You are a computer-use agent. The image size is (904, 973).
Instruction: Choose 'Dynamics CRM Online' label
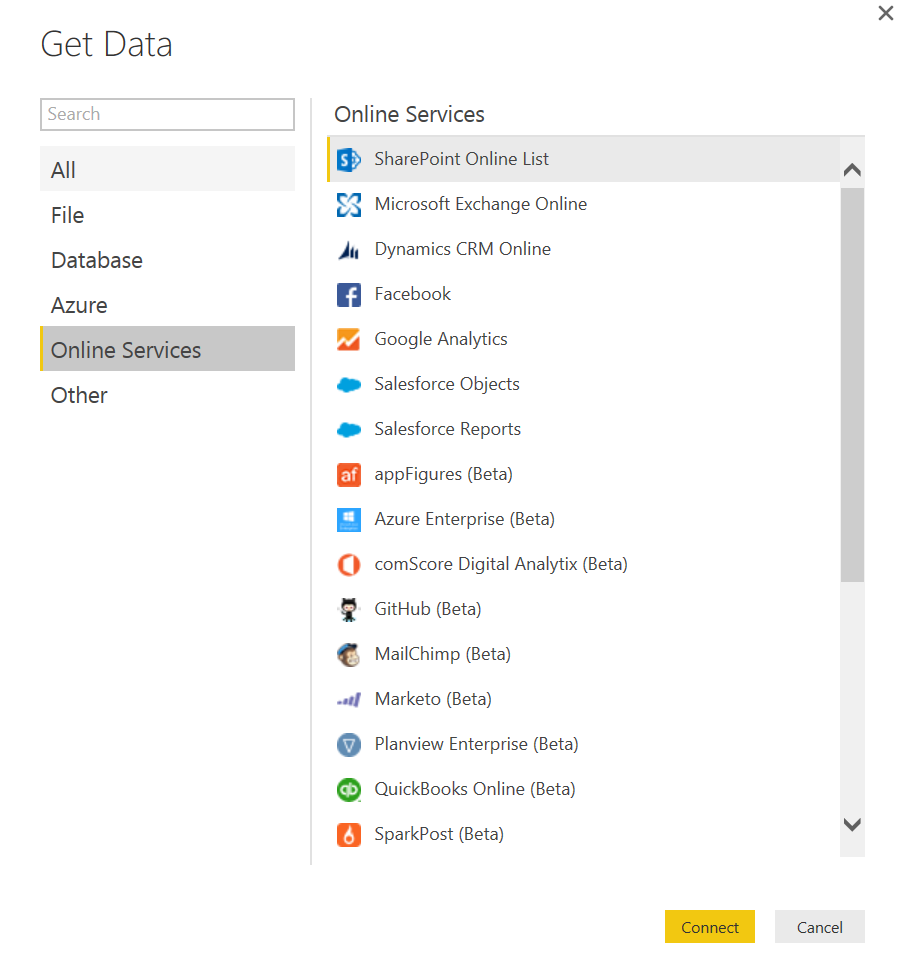[x=462, y=249]
